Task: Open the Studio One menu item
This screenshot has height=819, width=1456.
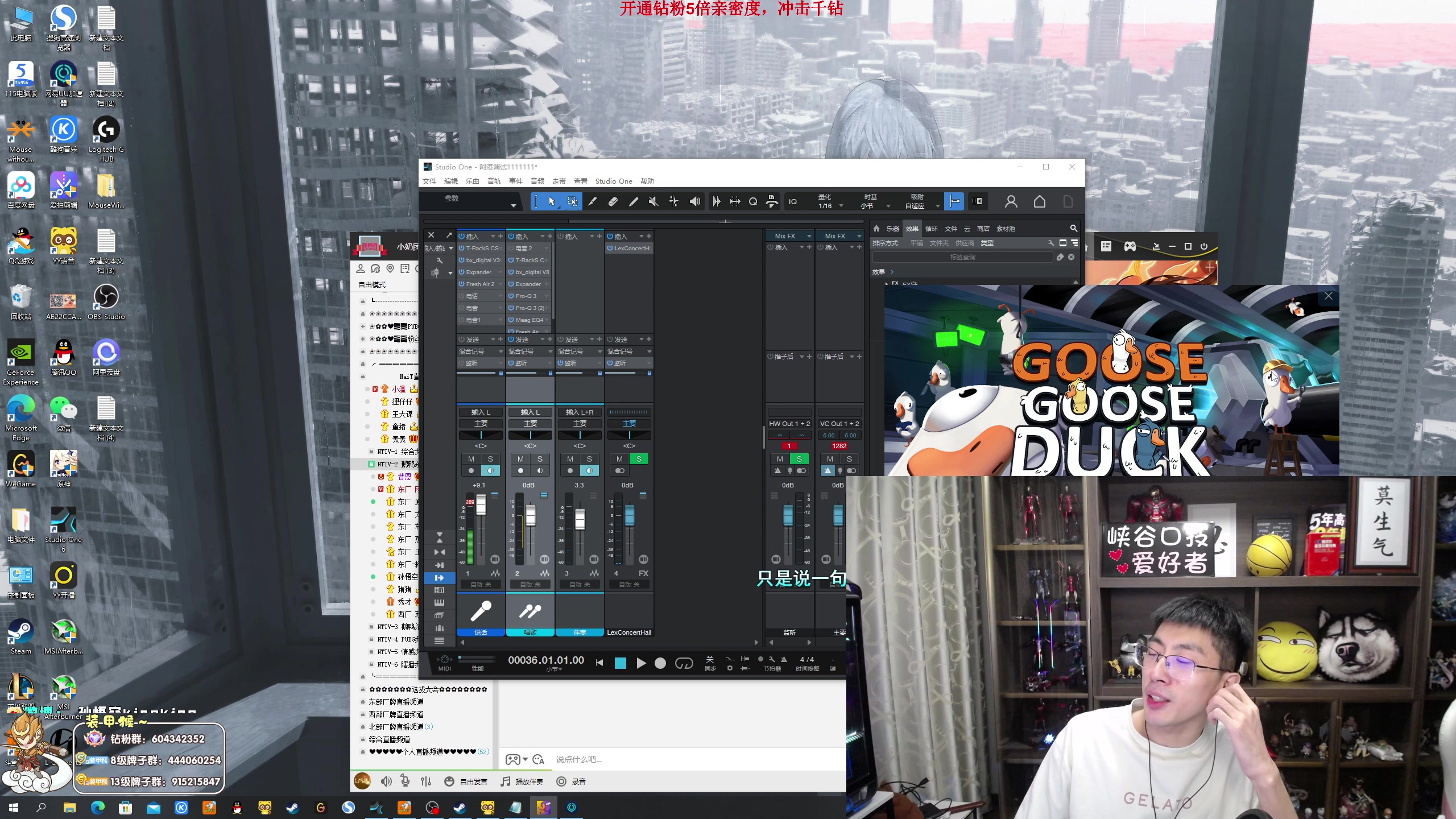Action: pyautogui.click(x=614, y=181)
